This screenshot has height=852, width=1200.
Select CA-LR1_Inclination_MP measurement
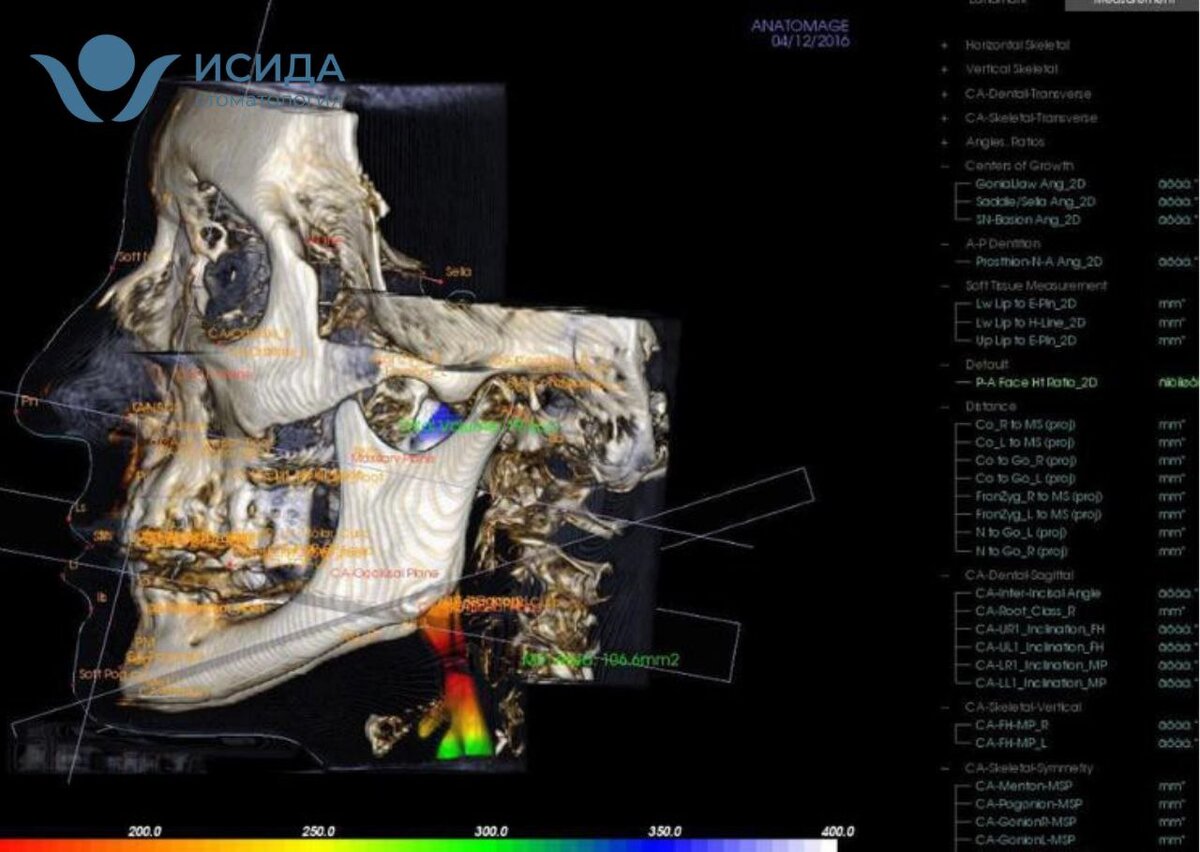[1041, 666]
